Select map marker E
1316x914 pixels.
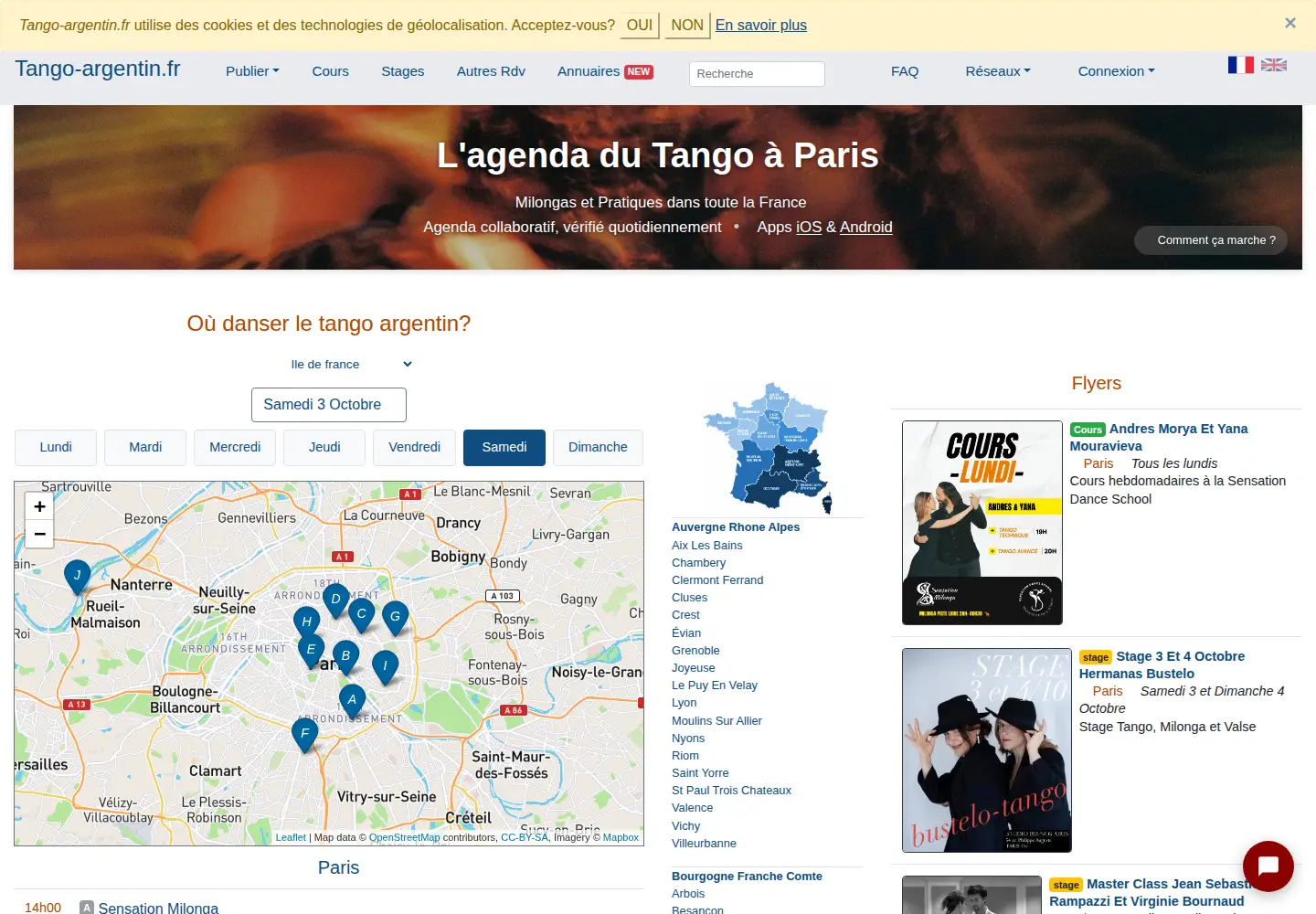click(312, 650)
